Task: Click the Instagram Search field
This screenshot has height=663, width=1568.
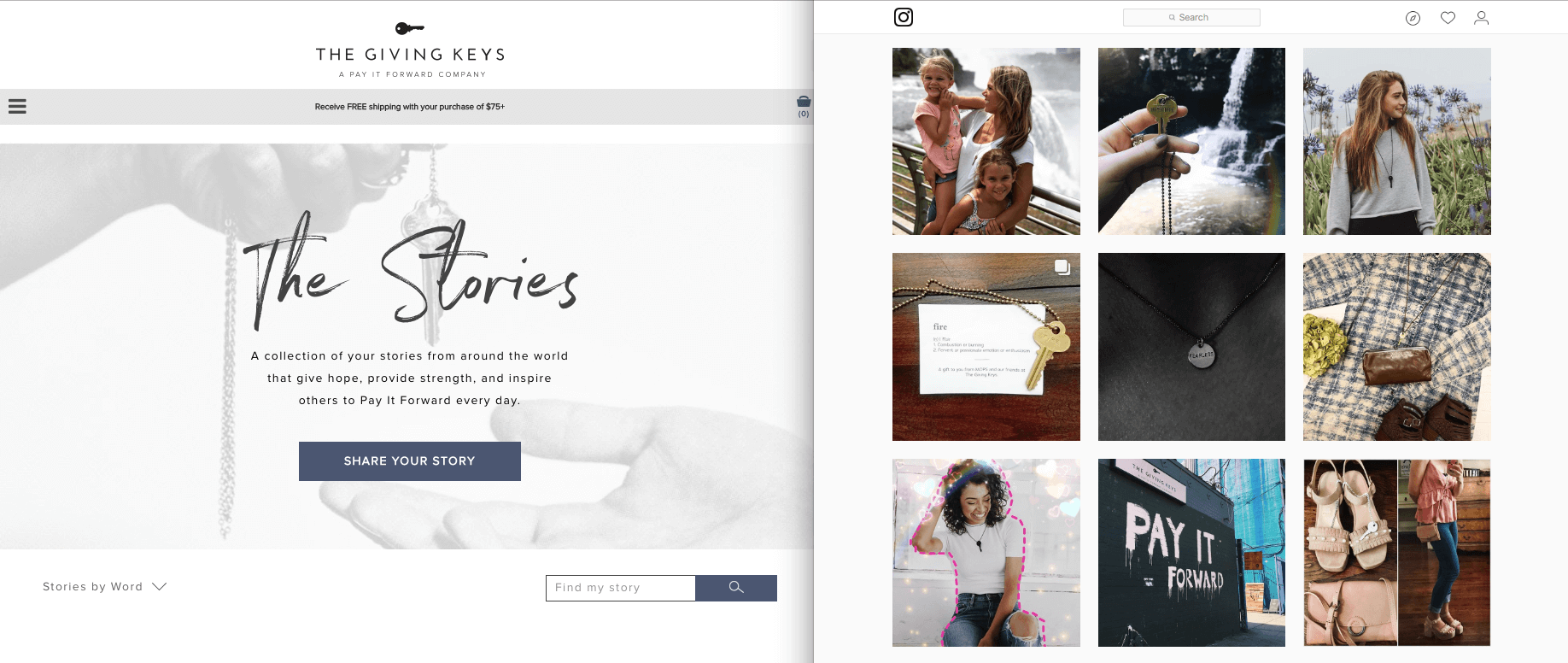Action: (1191, 17)
